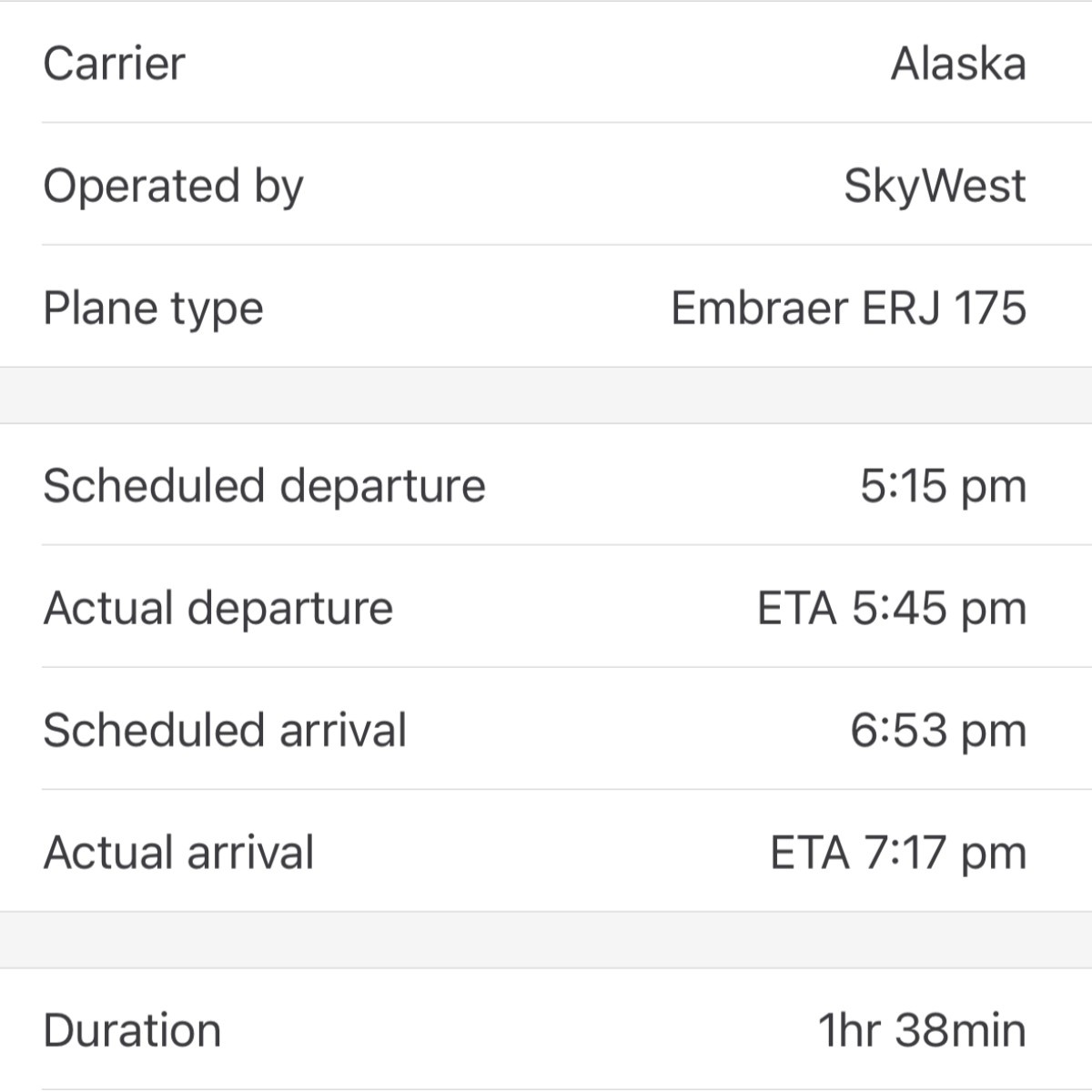The height and width of the screenshot is (1092, 1092).
Task: Select Embraer ERJ 175 plane value
Action: (x=849, y=308)
